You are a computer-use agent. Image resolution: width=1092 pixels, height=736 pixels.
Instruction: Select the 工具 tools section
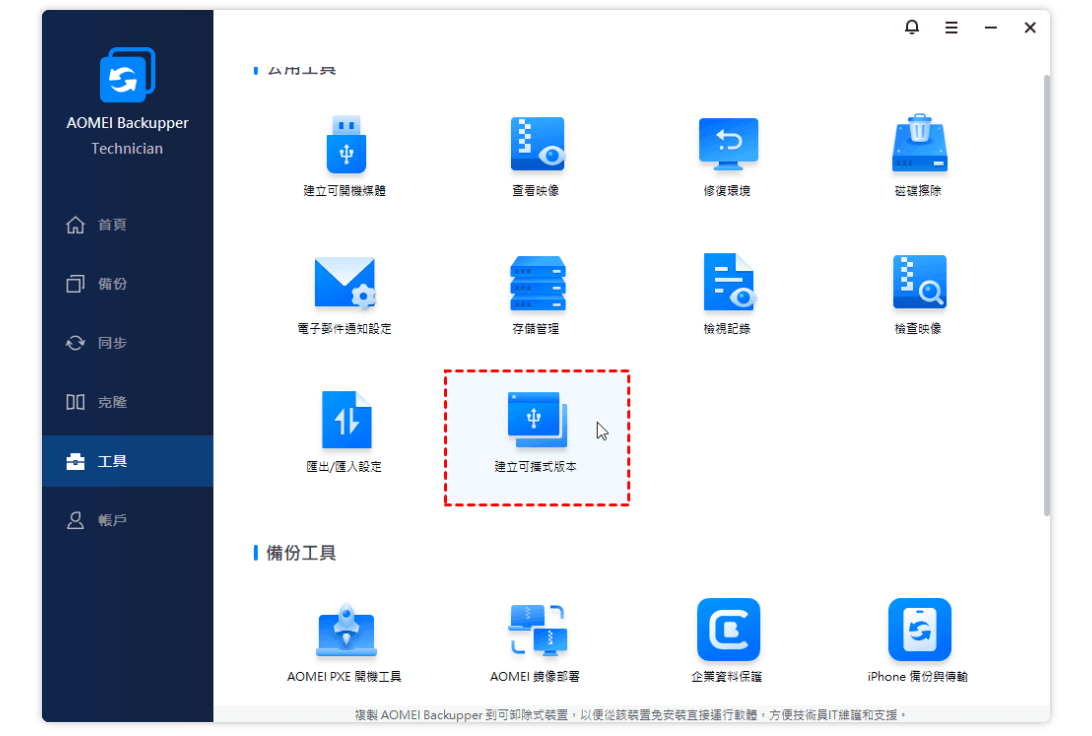[127, 461]
